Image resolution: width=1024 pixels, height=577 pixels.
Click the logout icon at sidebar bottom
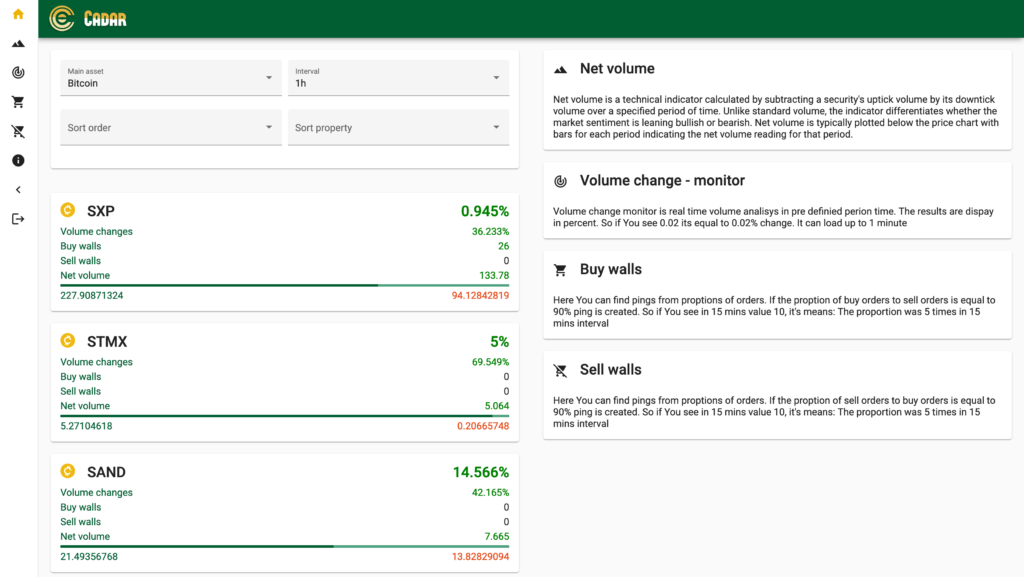coord(17,218)
